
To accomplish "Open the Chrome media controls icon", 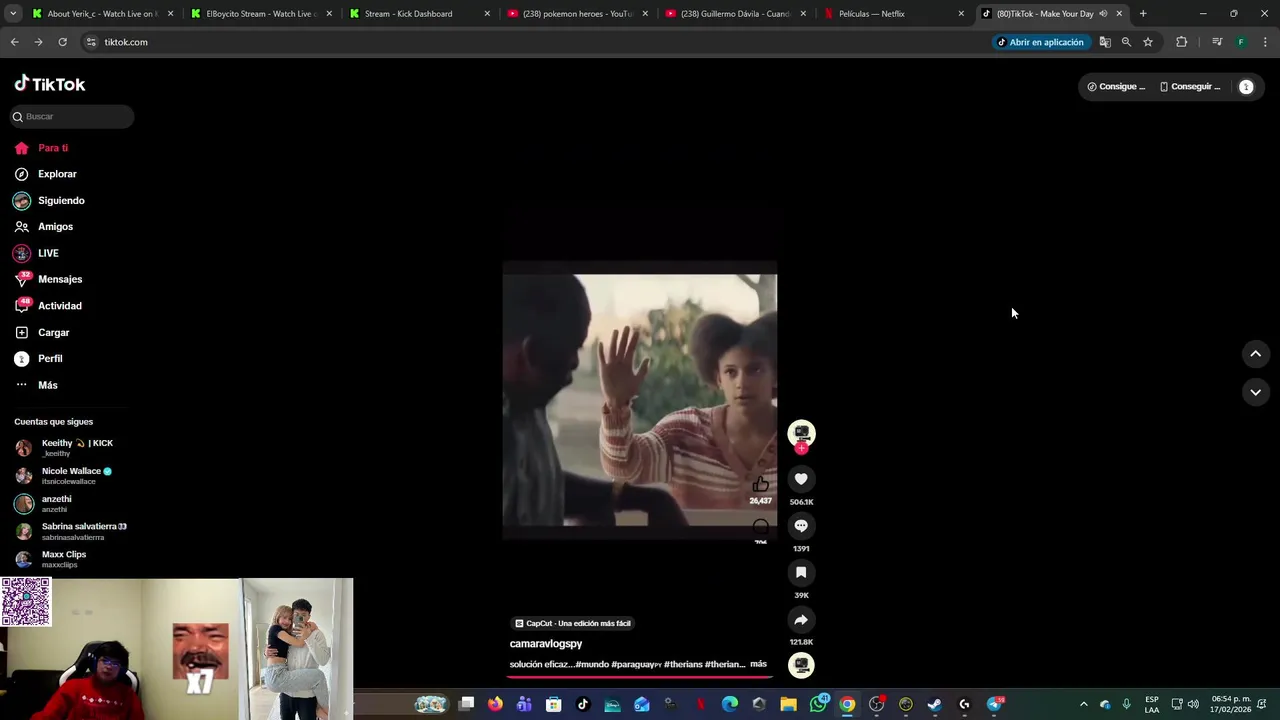I will point(1217,42).
